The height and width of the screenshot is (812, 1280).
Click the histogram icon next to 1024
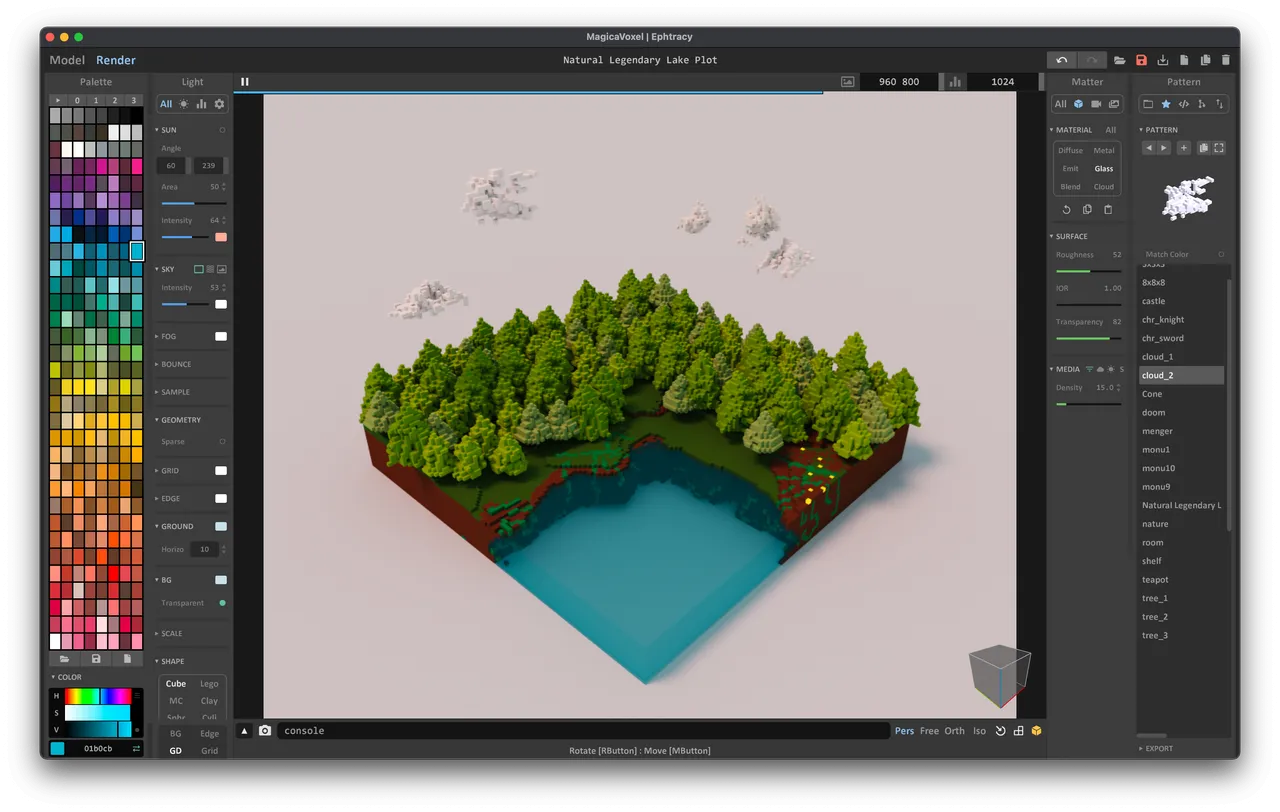(955, 82)
